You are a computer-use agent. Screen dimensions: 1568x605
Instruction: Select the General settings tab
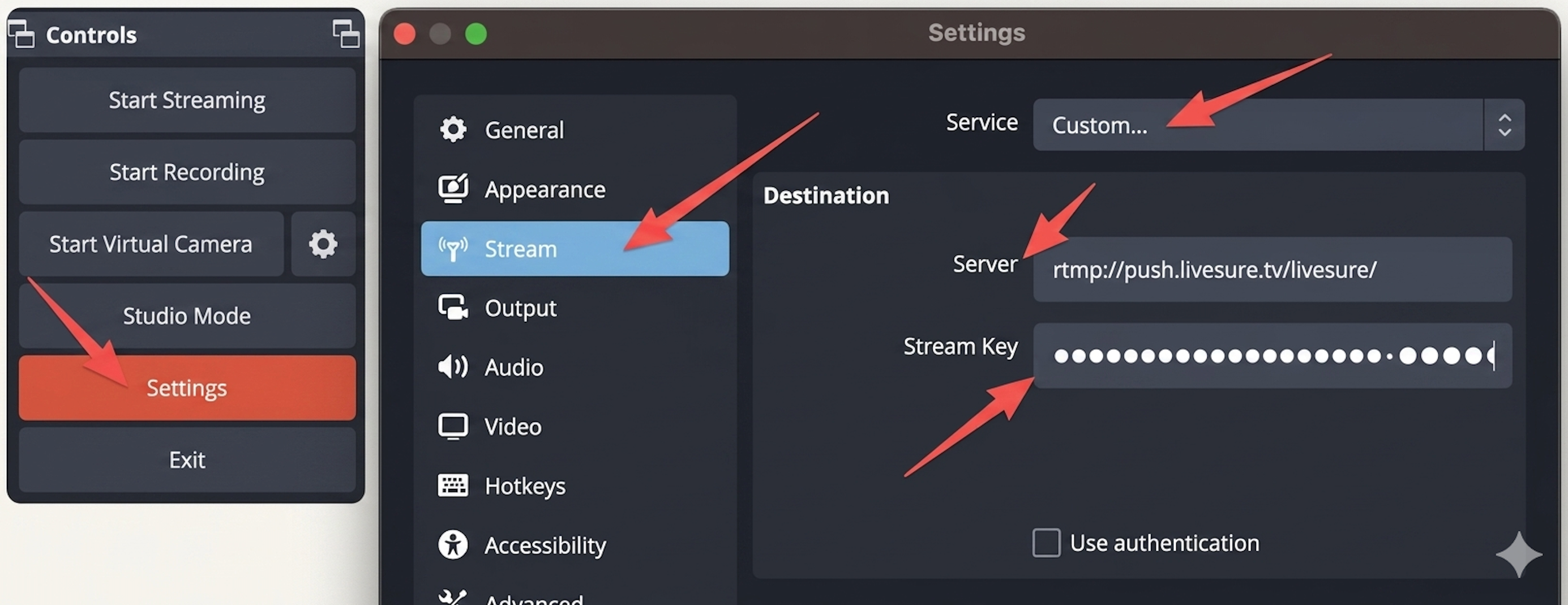tap(575, 130)
